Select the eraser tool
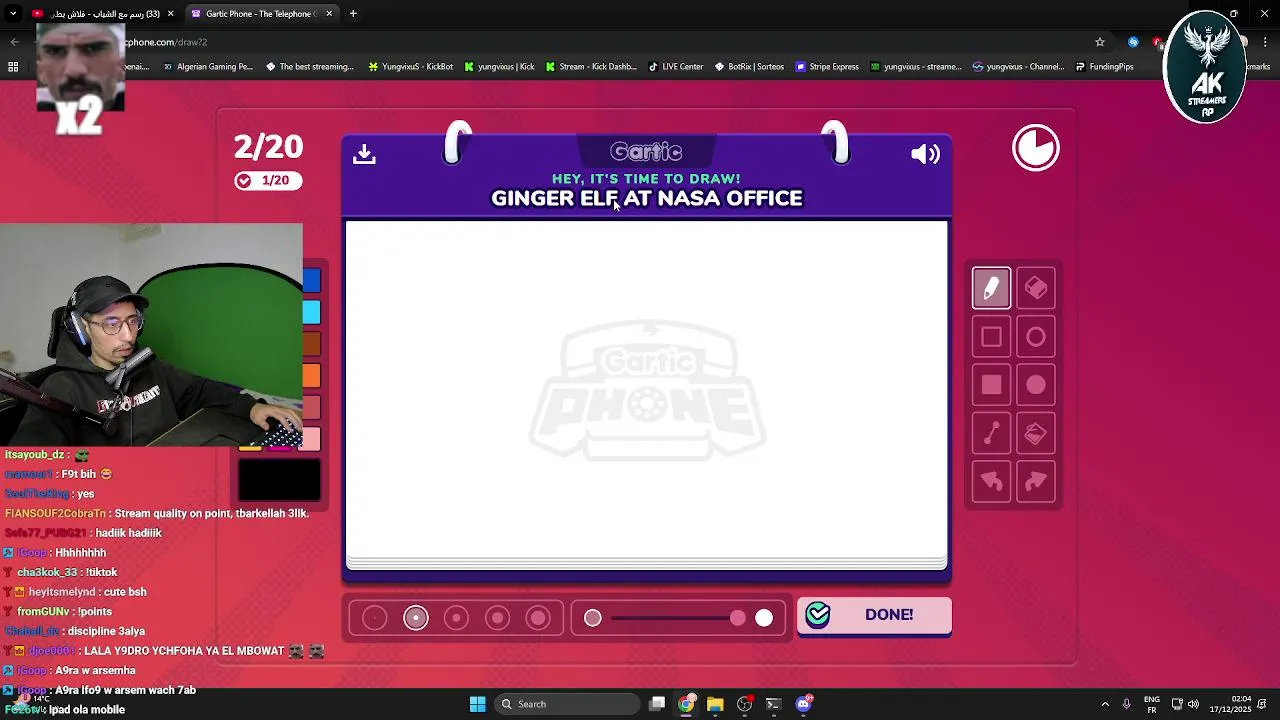Viewport: 1280px width, 720px height. click(x=1036, y=289)
